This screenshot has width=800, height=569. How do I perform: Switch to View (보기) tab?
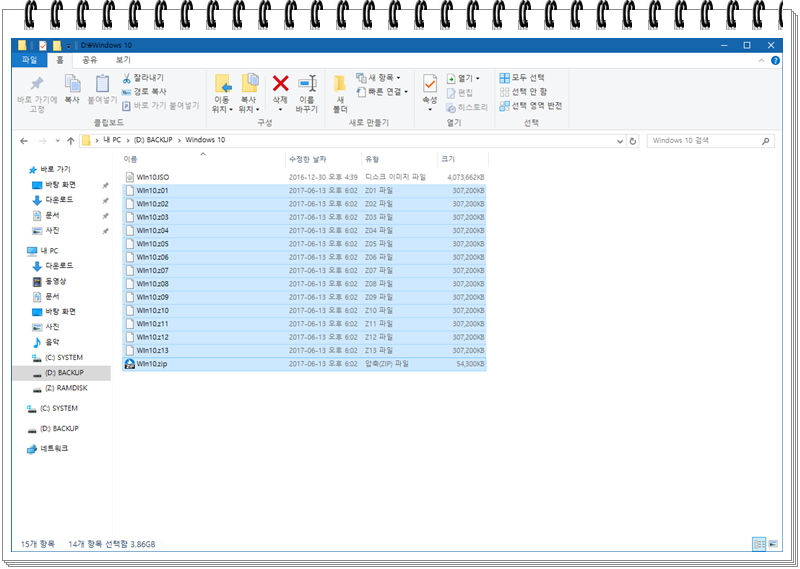click(123, 60)
